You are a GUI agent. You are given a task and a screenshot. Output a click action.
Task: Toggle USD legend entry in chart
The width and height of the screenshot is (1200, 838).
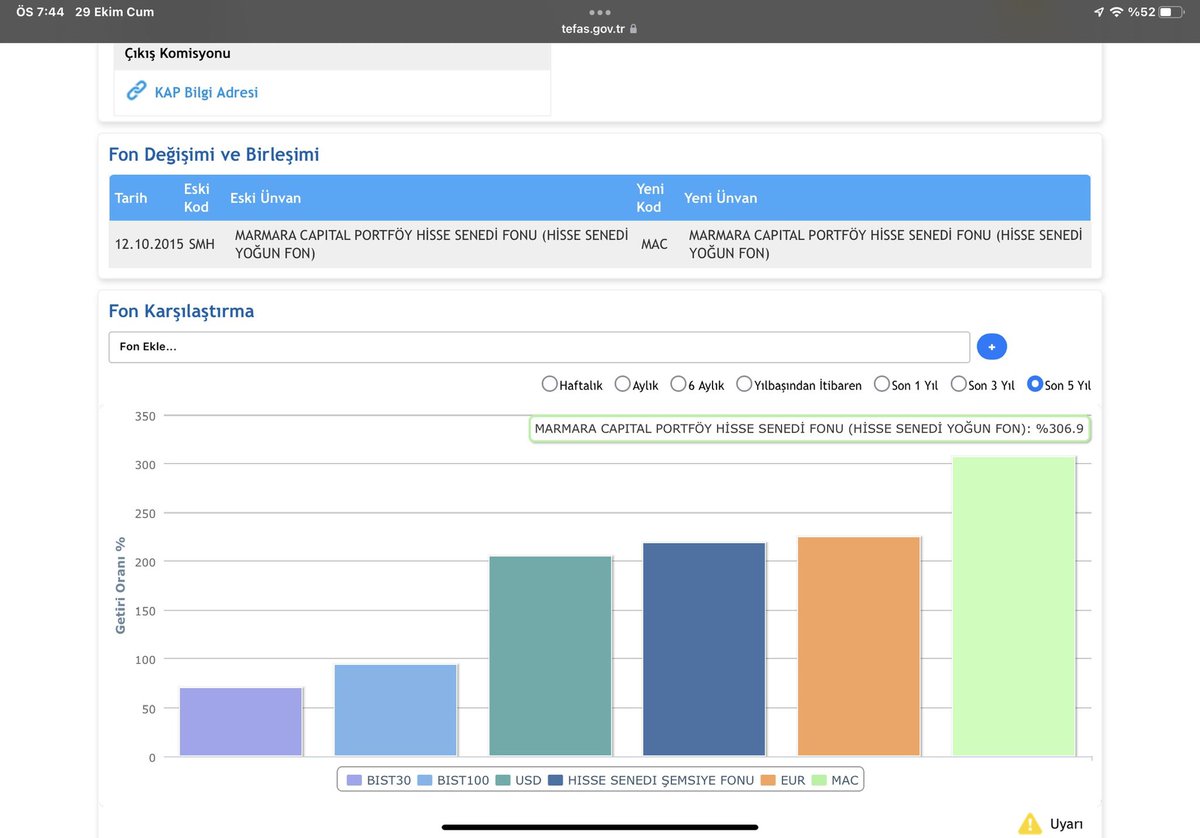pos(519,780)
